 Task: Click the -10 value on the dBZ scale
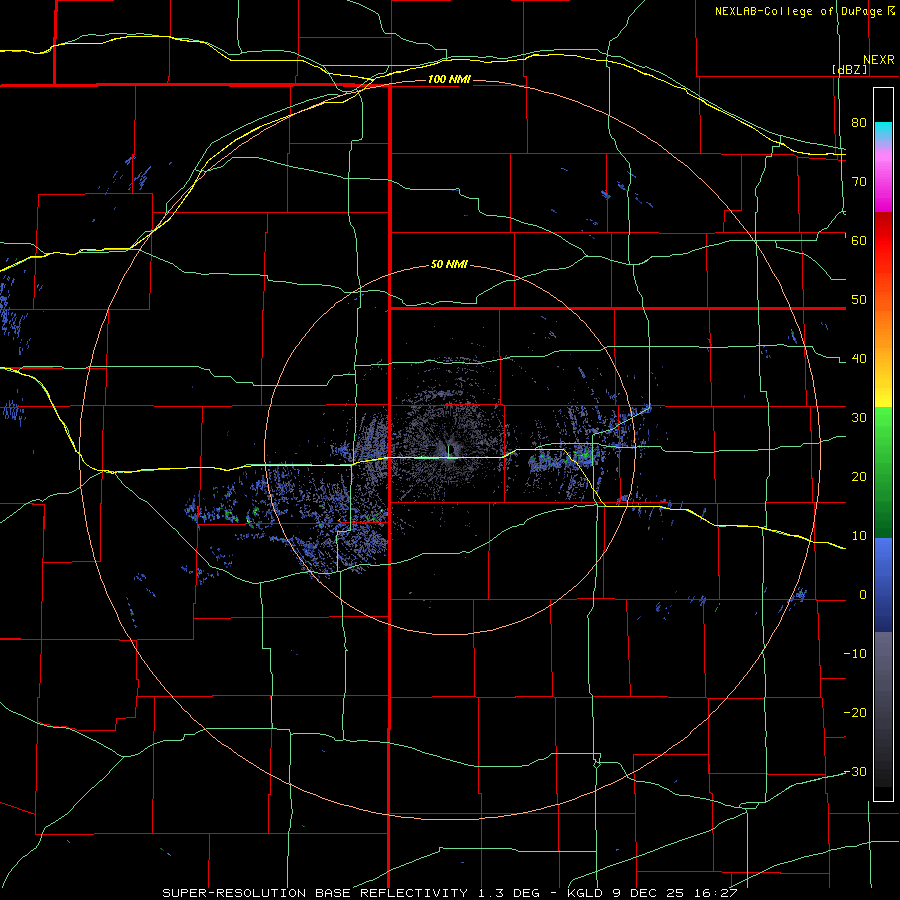click(855, 654)
